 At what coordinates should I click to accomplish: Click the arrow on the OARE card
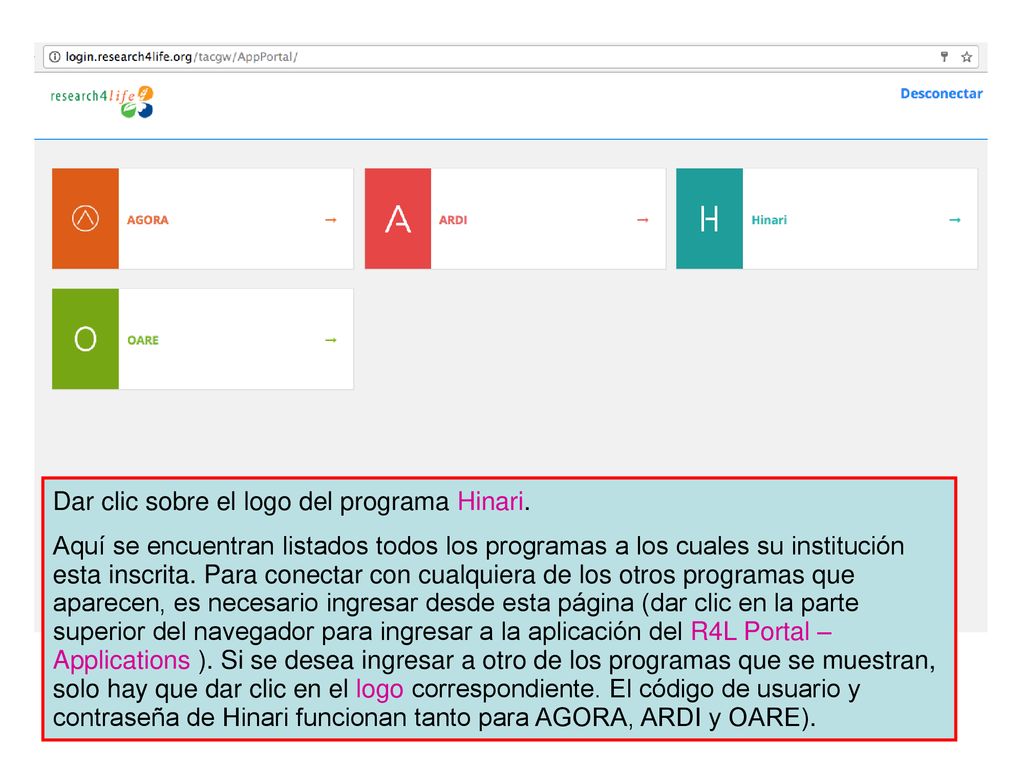point(331,340)
